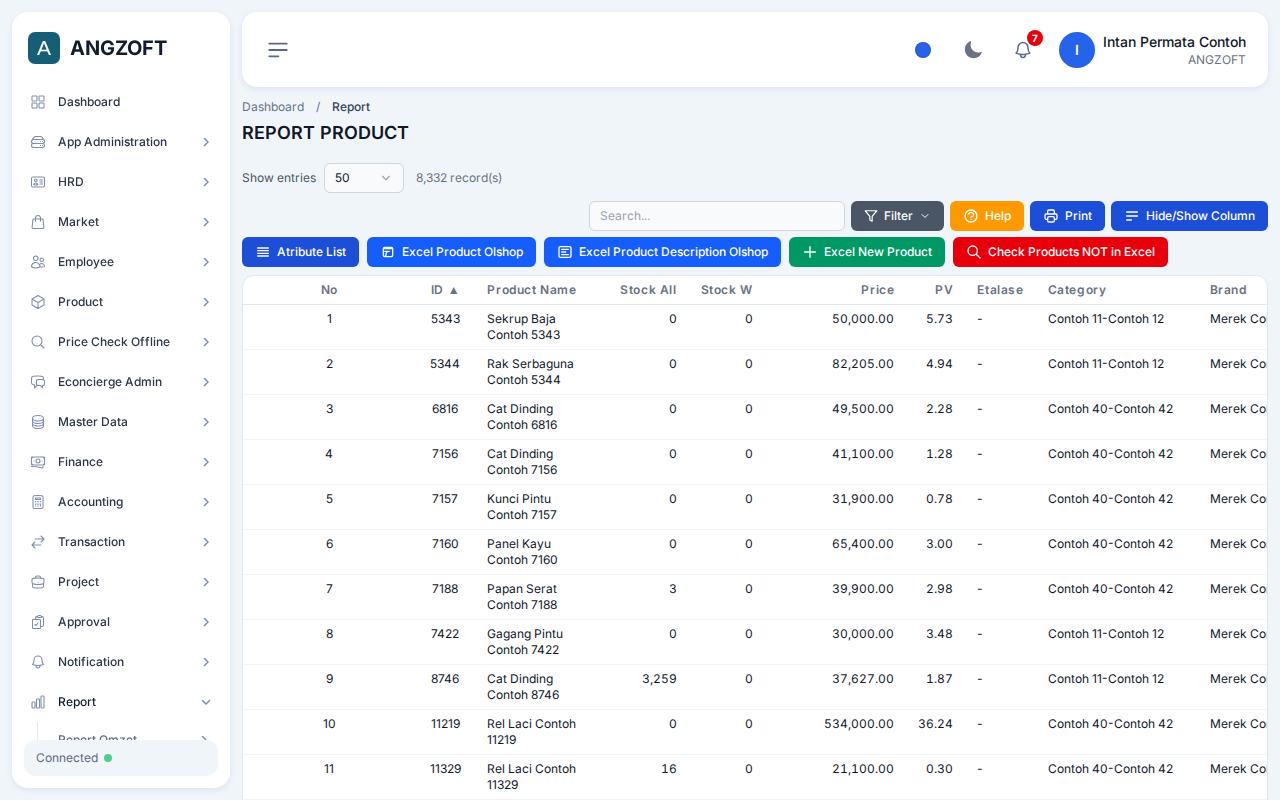The height and width of the screenshot is (800, 1280).
Task: Click the Atribute List button
Action: tap(300, 252)
